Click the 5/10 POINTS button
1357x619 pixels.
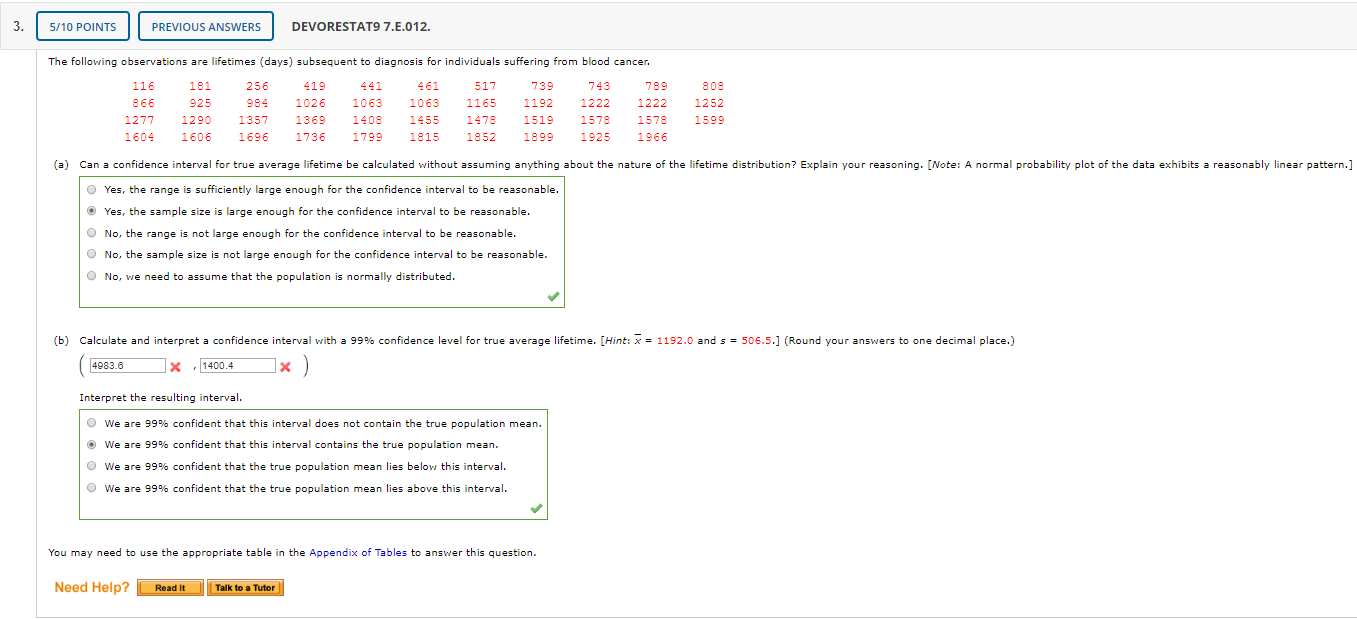point(82,26)
